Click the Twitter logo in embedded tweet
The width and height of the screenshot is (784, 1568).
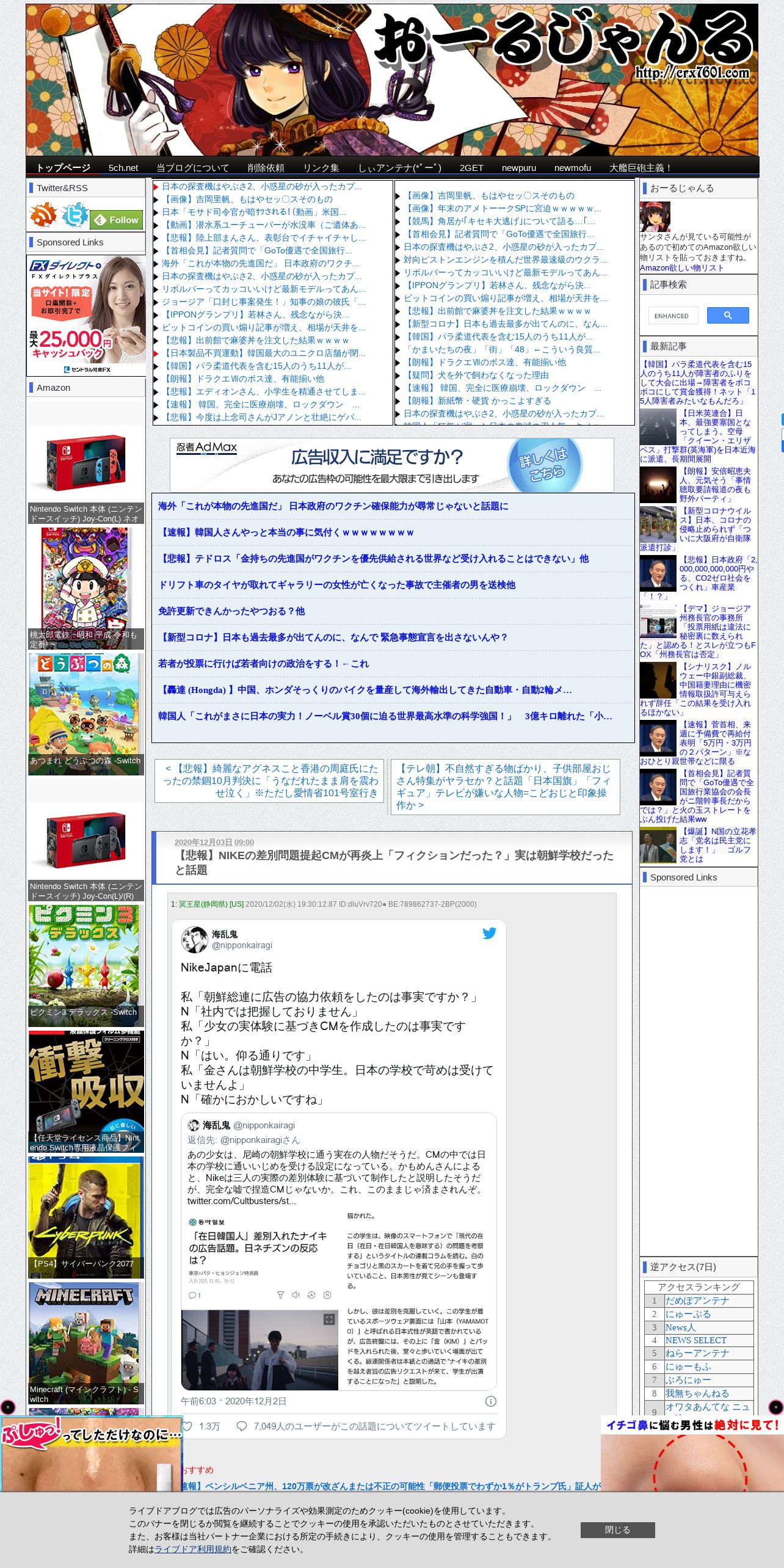point(489,933)
